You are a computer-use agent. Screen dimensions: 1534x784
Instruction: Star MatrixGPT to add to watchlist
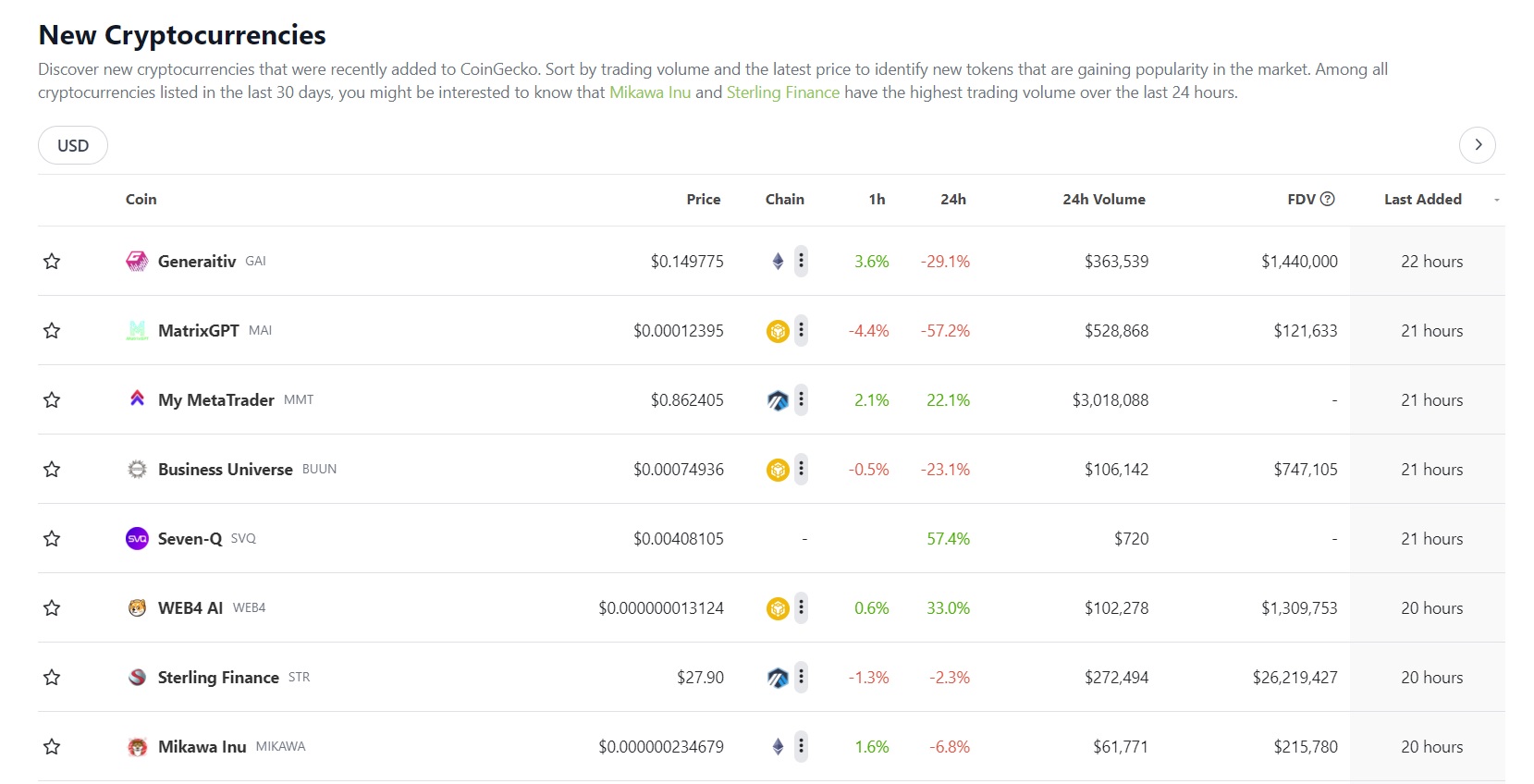52,331
